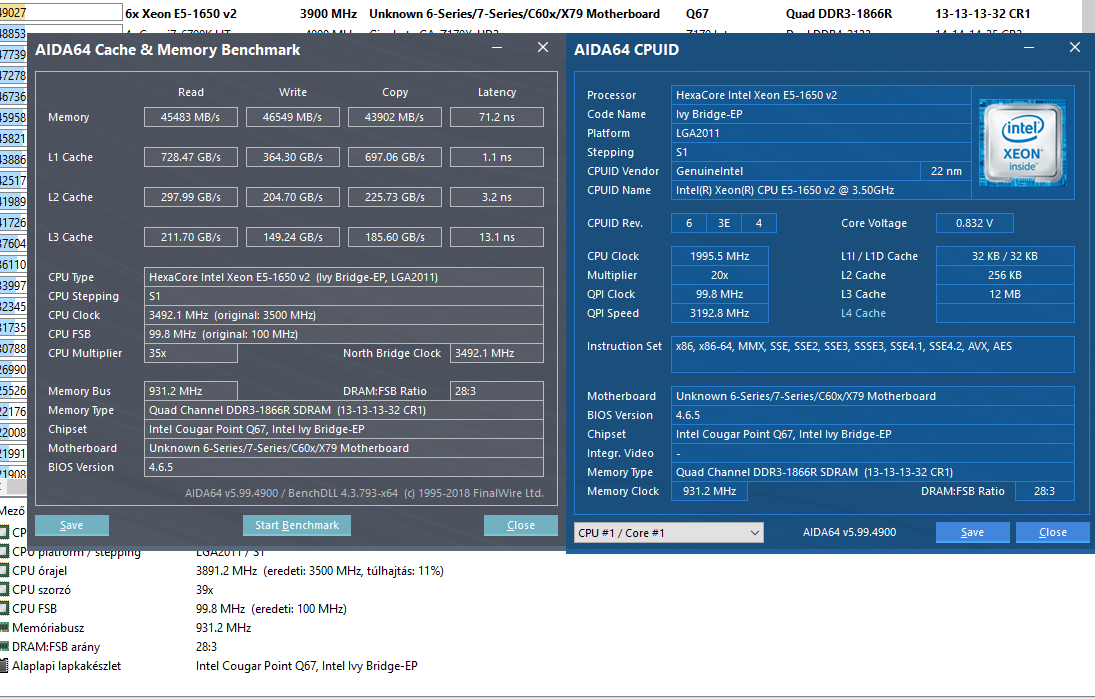Open the CPU #1 / Core #1 dropdown
The width and height of the screenshot is (1095, 699).
pos(668,533)
